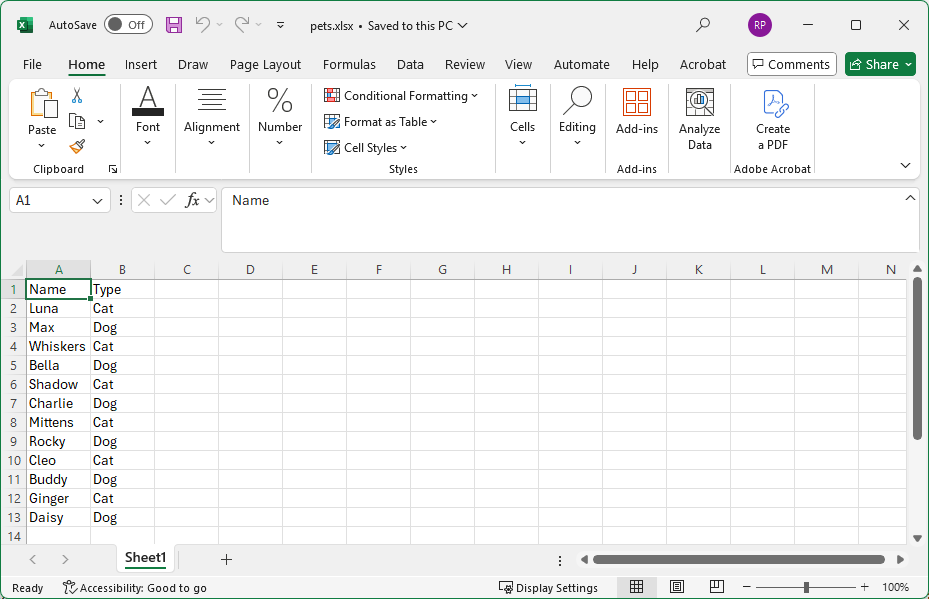Viewport: 929px width, 599px height.
Task: Open the file name saved location dropdown
Action: click(463, 25)
